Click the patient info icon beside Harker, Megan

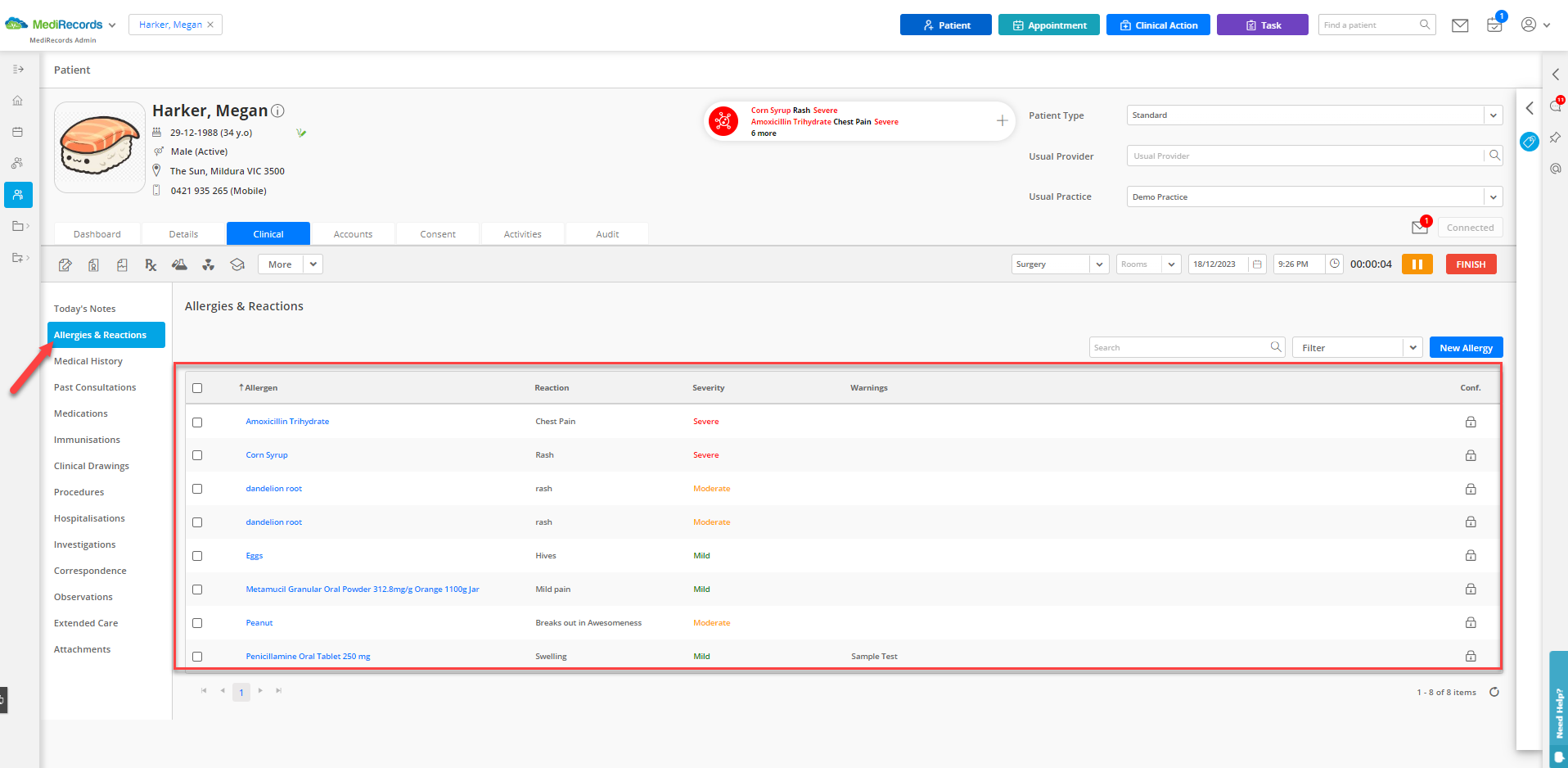277,111
